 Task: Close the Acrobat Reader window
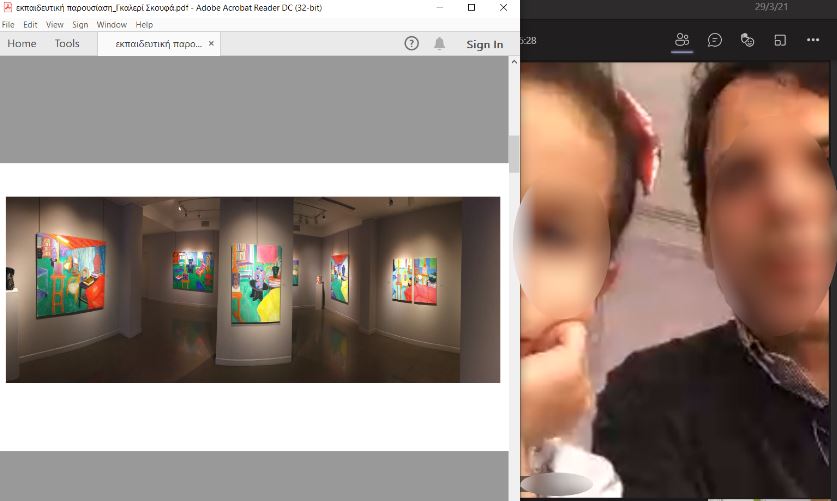pos(503,7)
